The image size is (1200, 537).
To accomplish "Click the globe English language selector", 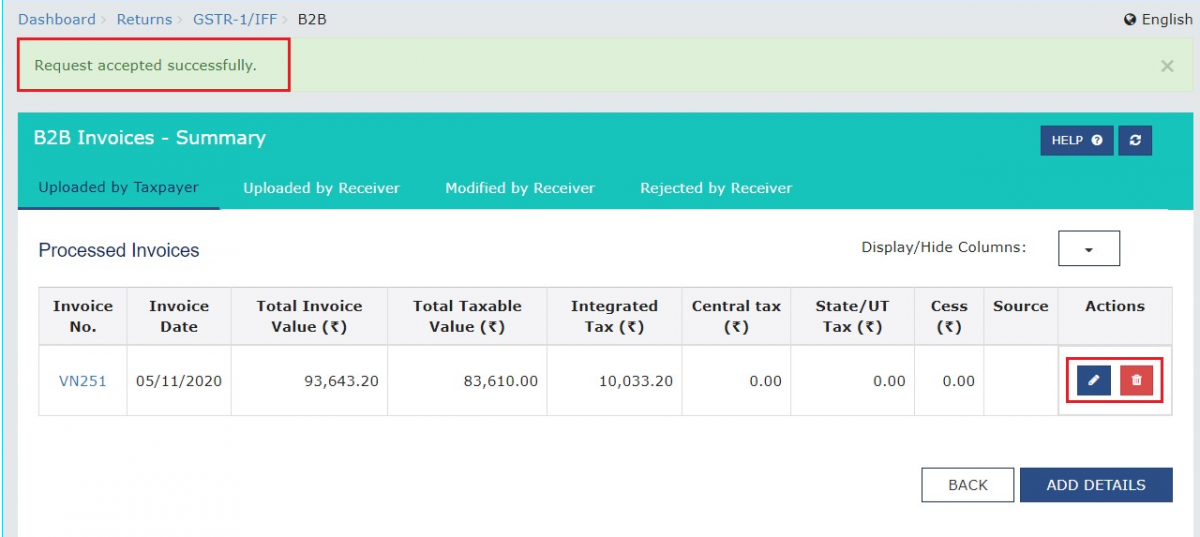I will pos(1158,19).
